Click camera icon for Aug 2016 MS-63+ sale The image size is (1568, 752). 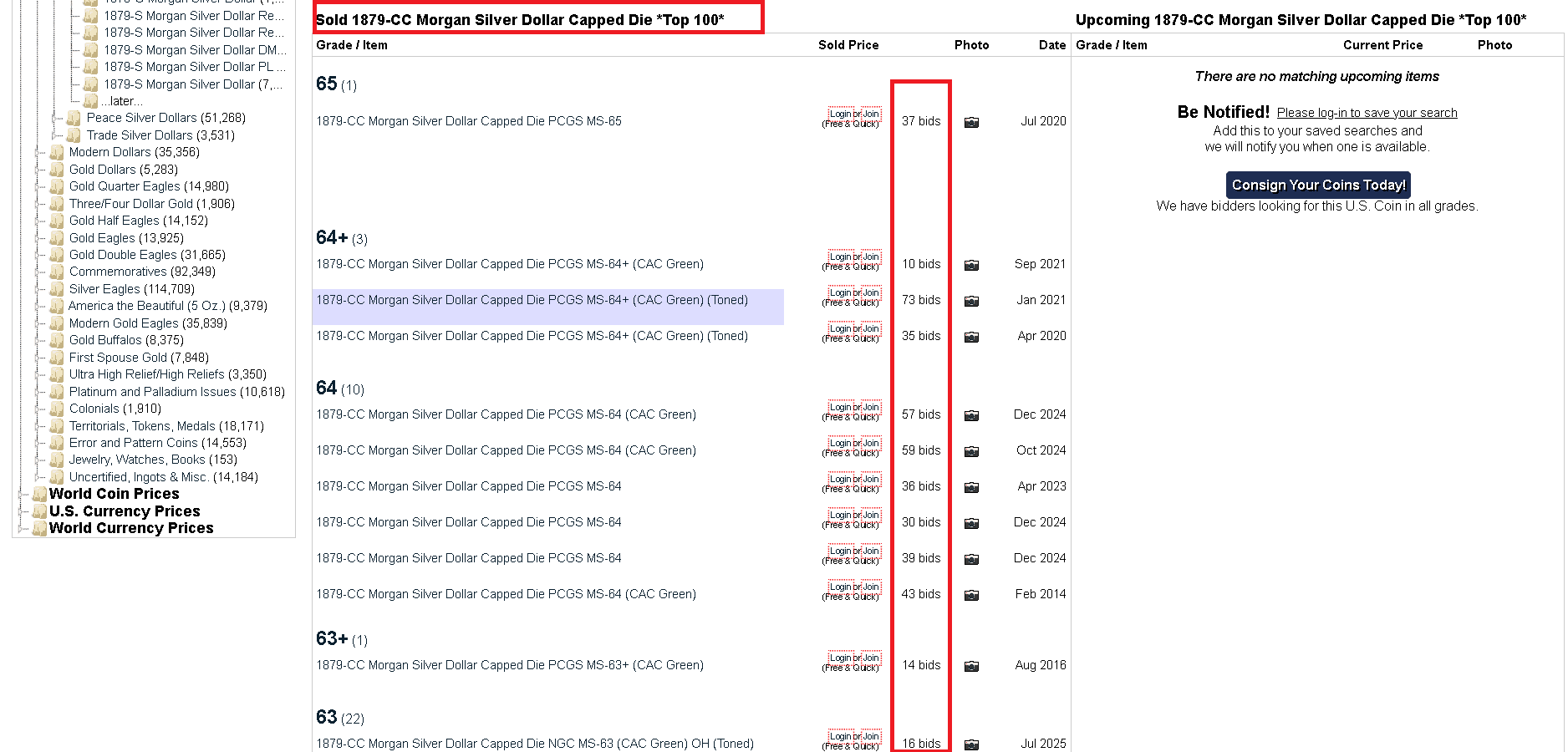971,666
